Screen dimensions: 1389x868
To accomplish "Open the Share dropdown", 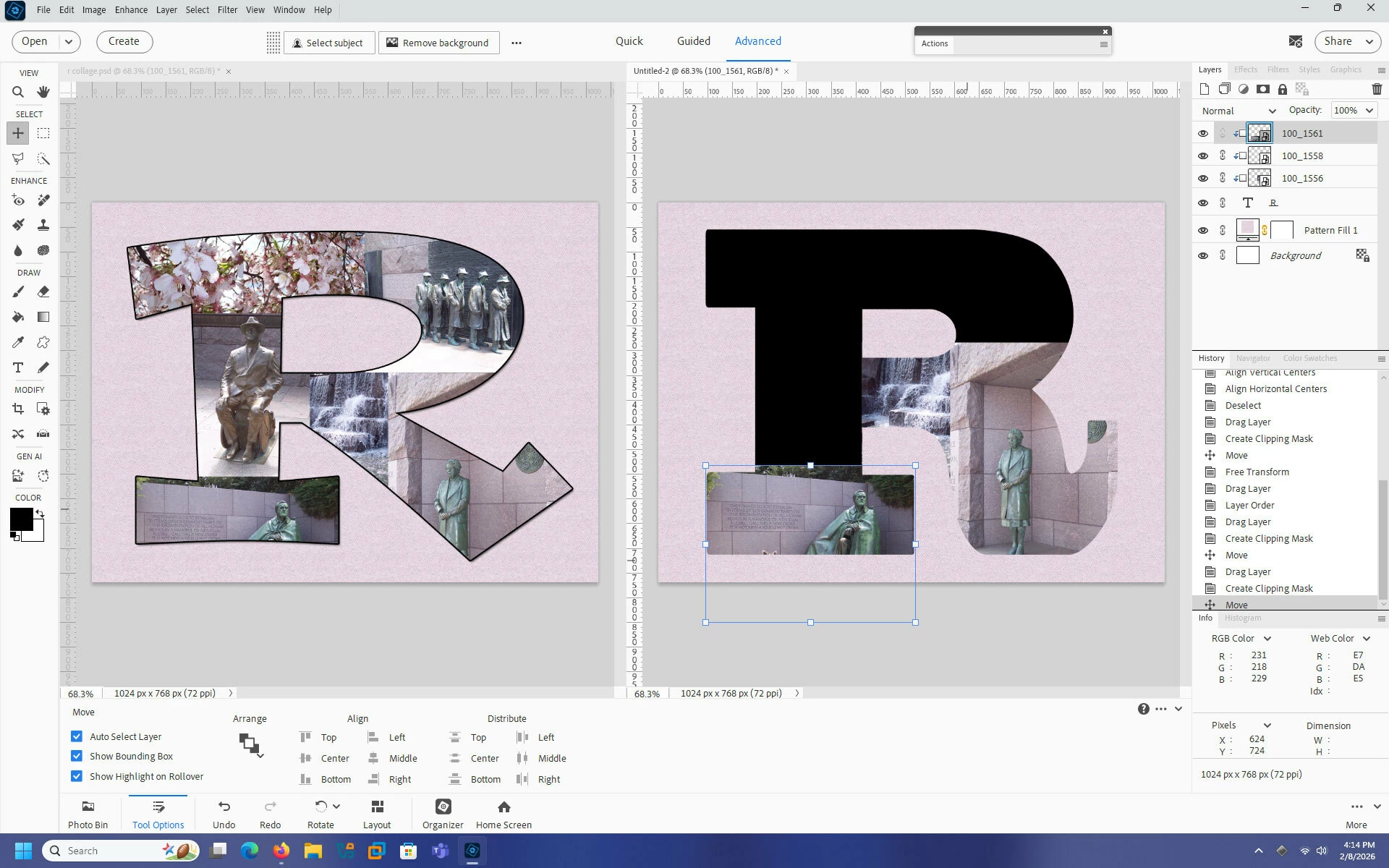I will coord(1369,42).
